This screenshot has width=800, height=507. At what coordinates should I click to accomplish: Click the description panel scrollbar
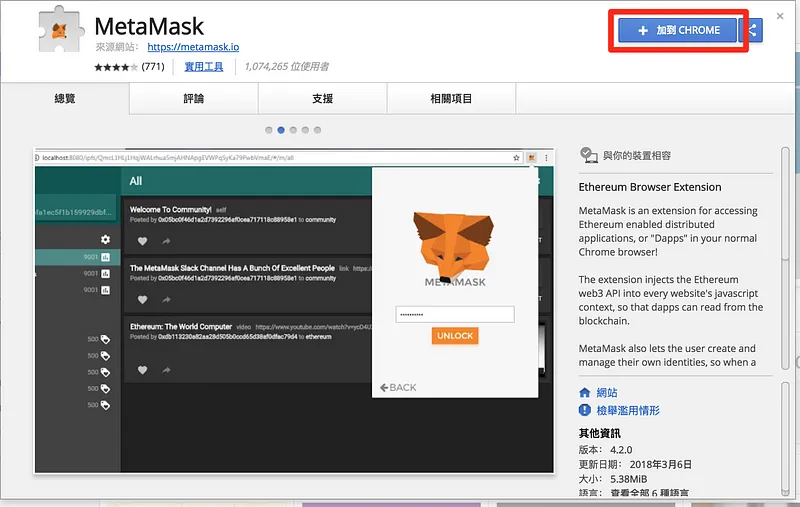pos(785,258)
